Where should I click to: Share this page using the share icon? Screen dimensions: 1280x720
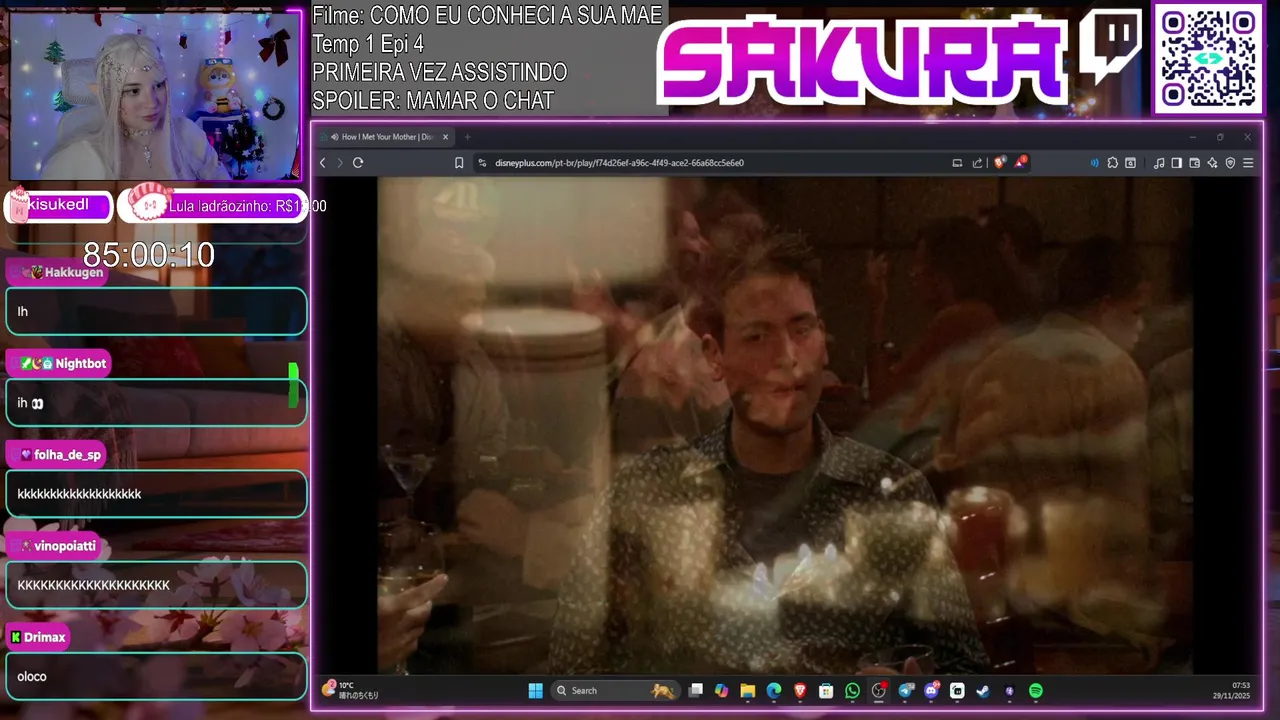(x=977, y=163)
